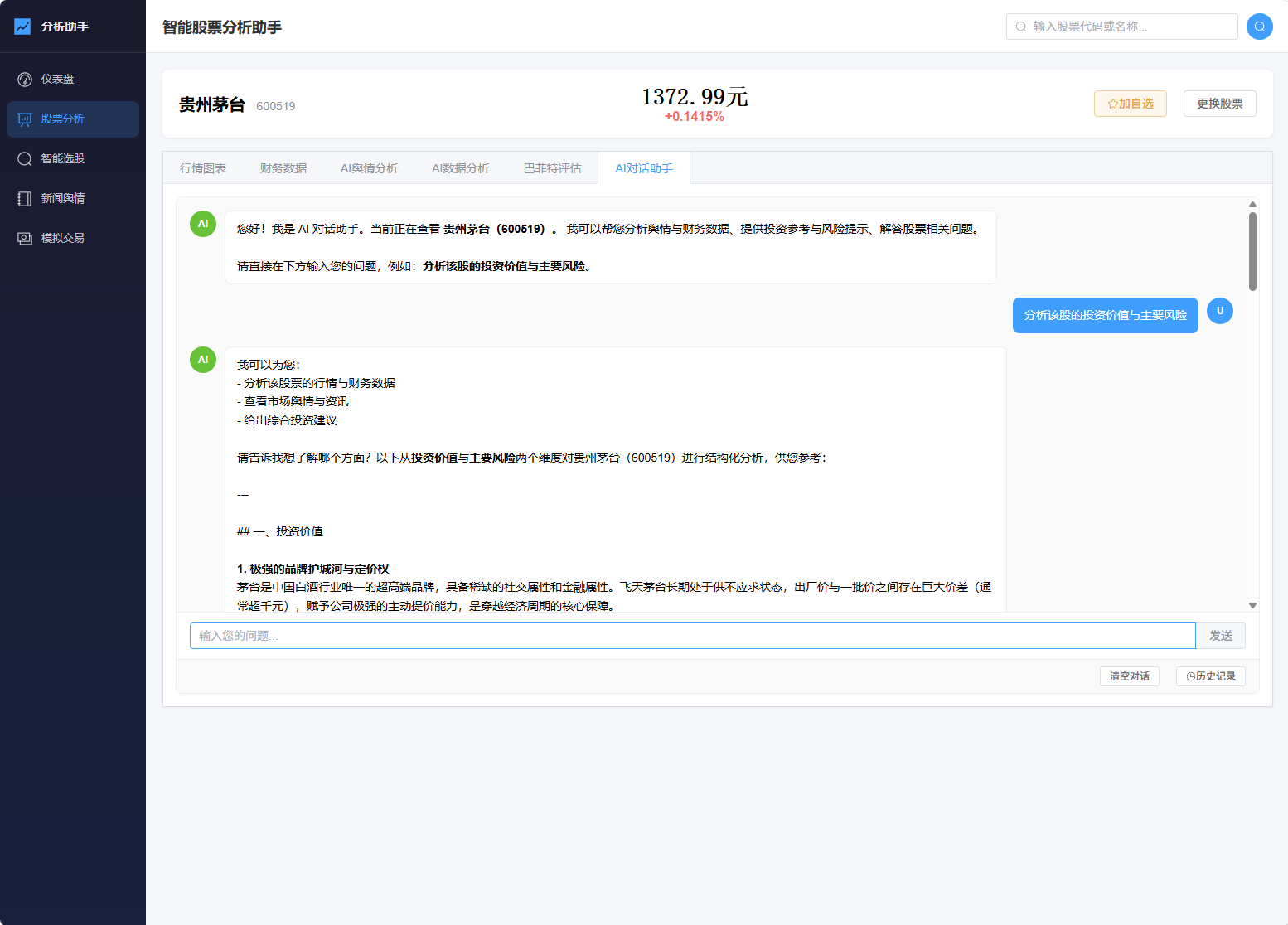
Task: Go to 智能选股 in the sidebar
Action: (73, 159)
